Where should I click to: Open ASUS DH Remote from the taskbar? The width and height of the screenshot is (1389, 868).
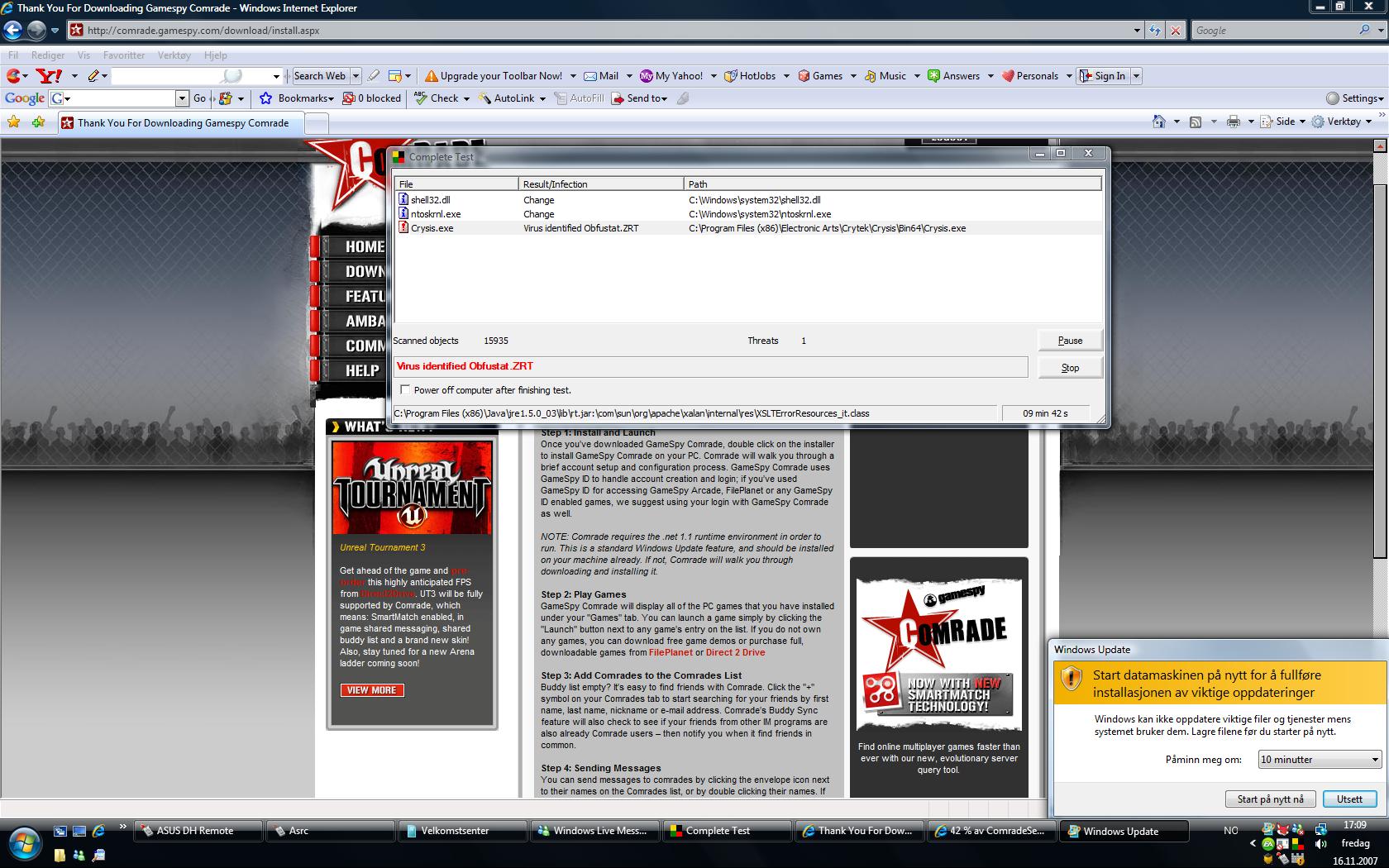[x=198, y=831]
